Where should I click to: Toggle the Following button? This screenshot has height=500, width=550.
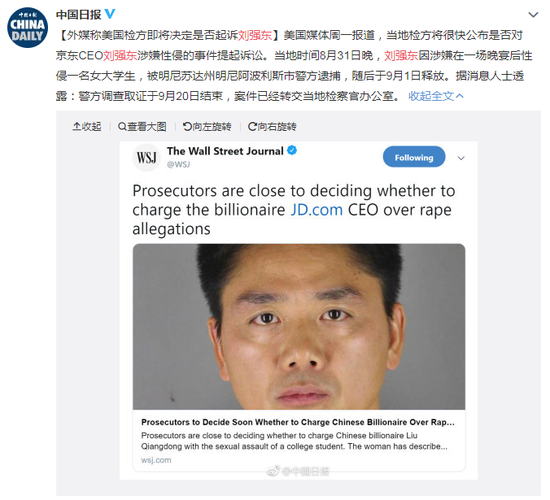414,158
